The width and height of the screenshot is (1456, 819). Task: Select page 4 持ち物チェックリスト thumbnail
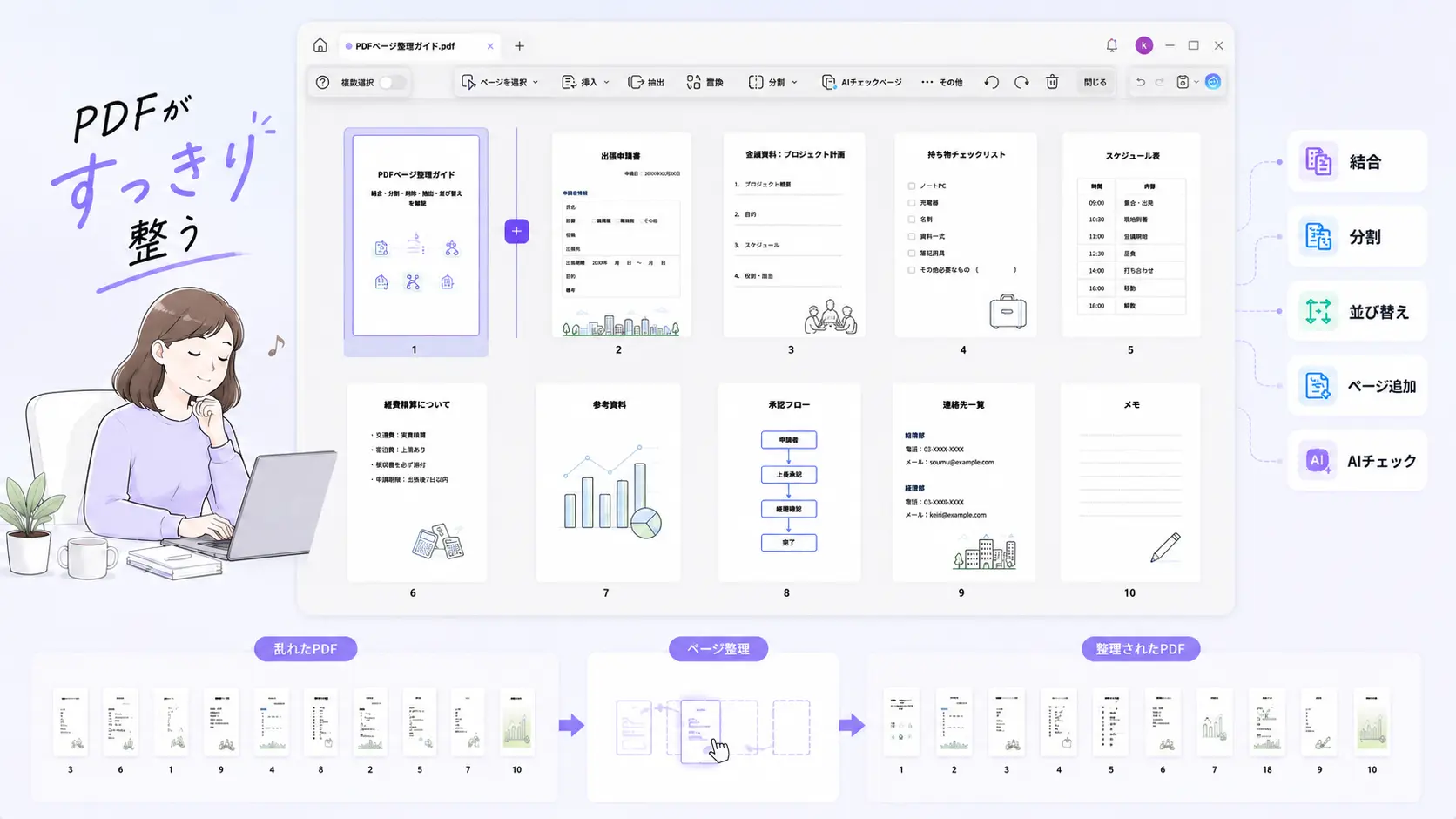pos(965,235)
